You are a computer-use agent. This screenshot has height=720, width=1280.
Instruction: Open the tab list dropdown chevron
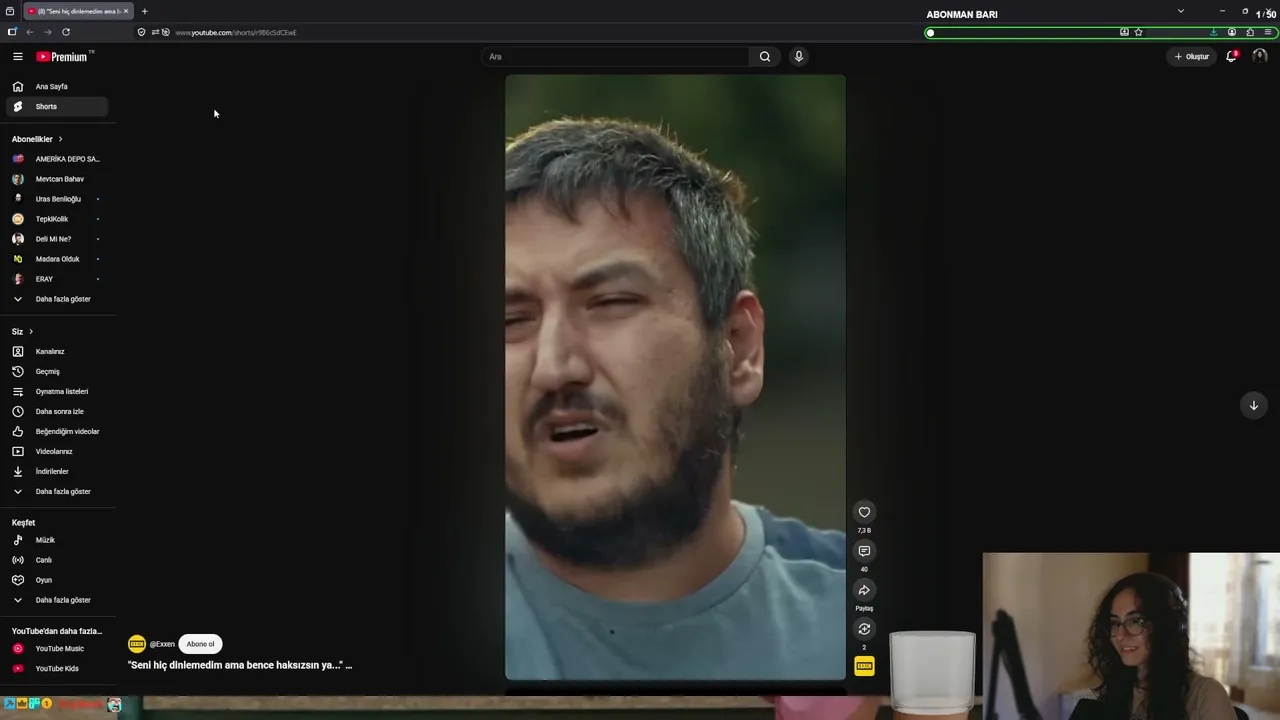[x=1181, y=11]
